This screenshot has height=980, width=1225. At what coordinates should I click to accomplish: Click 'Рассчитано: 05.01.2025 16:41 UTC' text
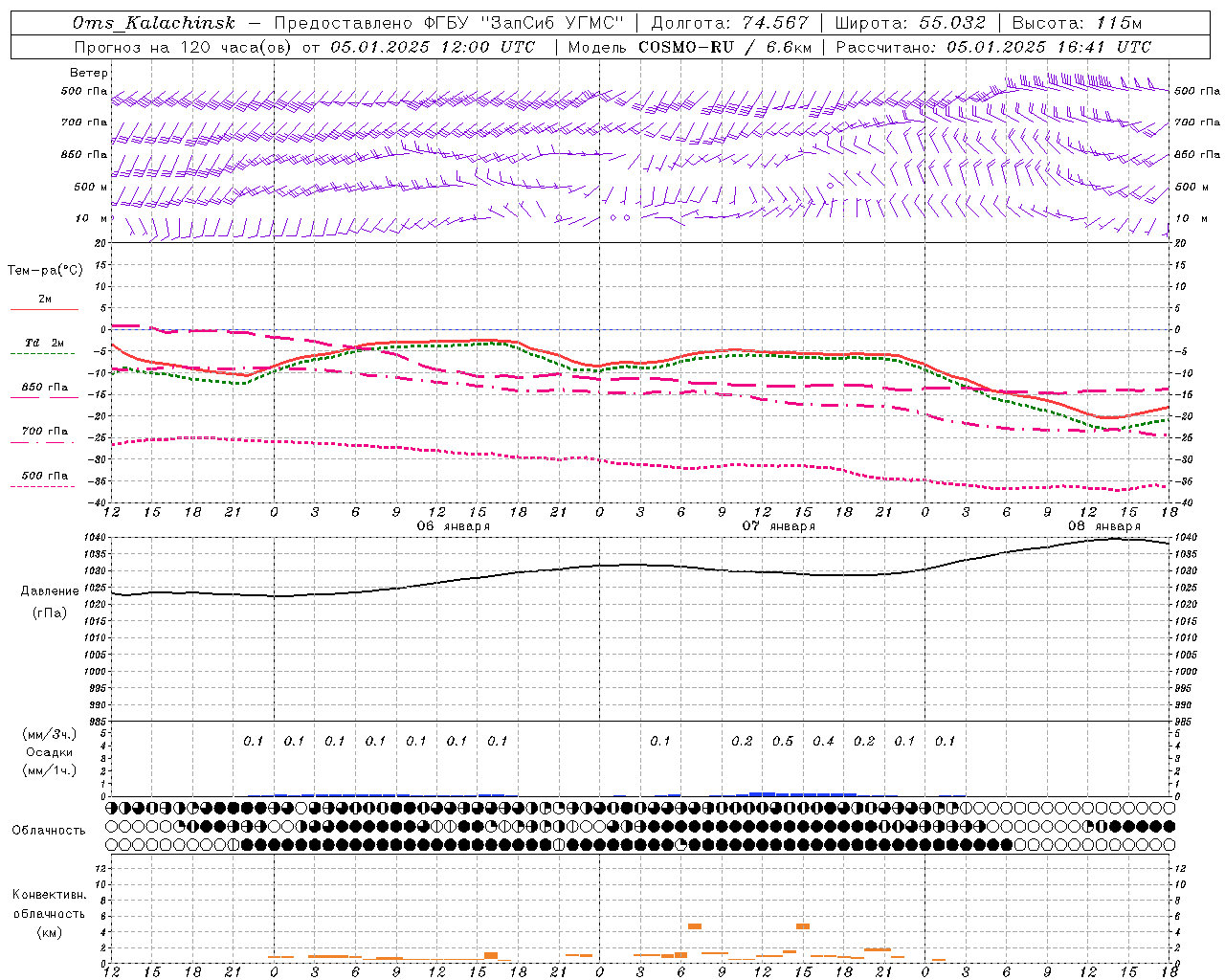pyautogui.click(x=993, y=47)
